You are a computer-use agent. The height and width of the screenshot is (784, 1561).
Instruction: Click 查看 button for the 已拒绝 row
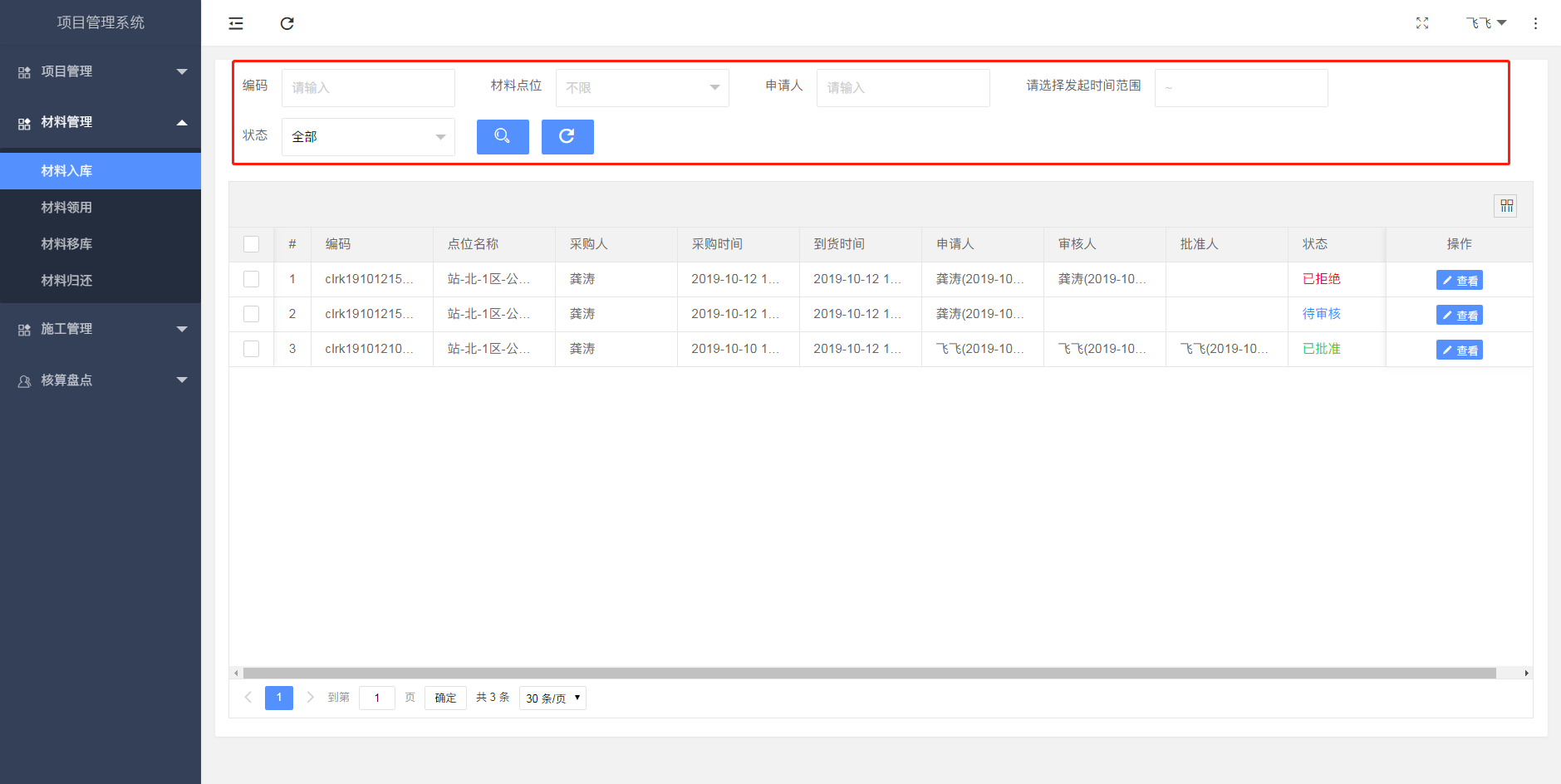click(1460, 280)
